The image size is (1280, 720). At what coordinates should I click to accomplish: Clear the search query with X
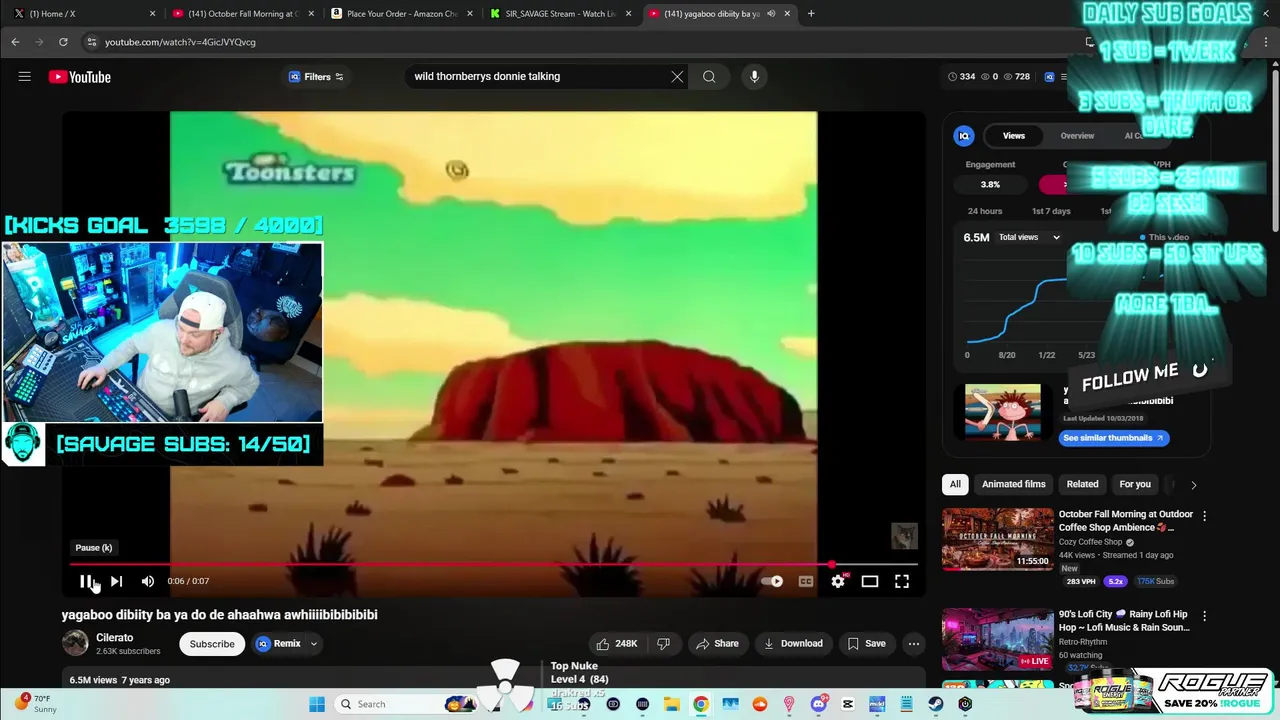pos(677,76)
